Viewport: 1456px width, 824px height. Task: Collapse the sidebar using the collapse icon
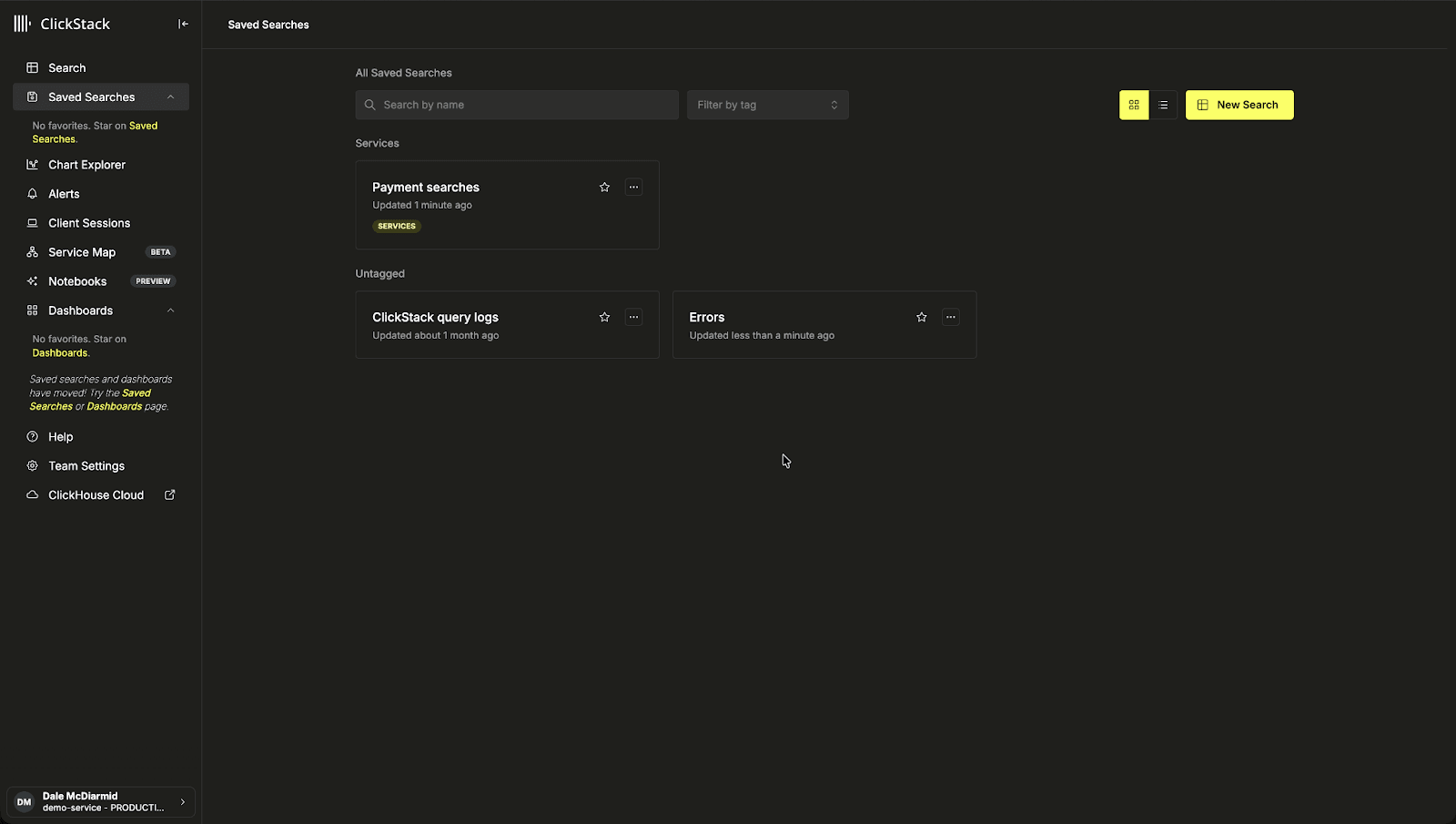(x=183, y=25)
